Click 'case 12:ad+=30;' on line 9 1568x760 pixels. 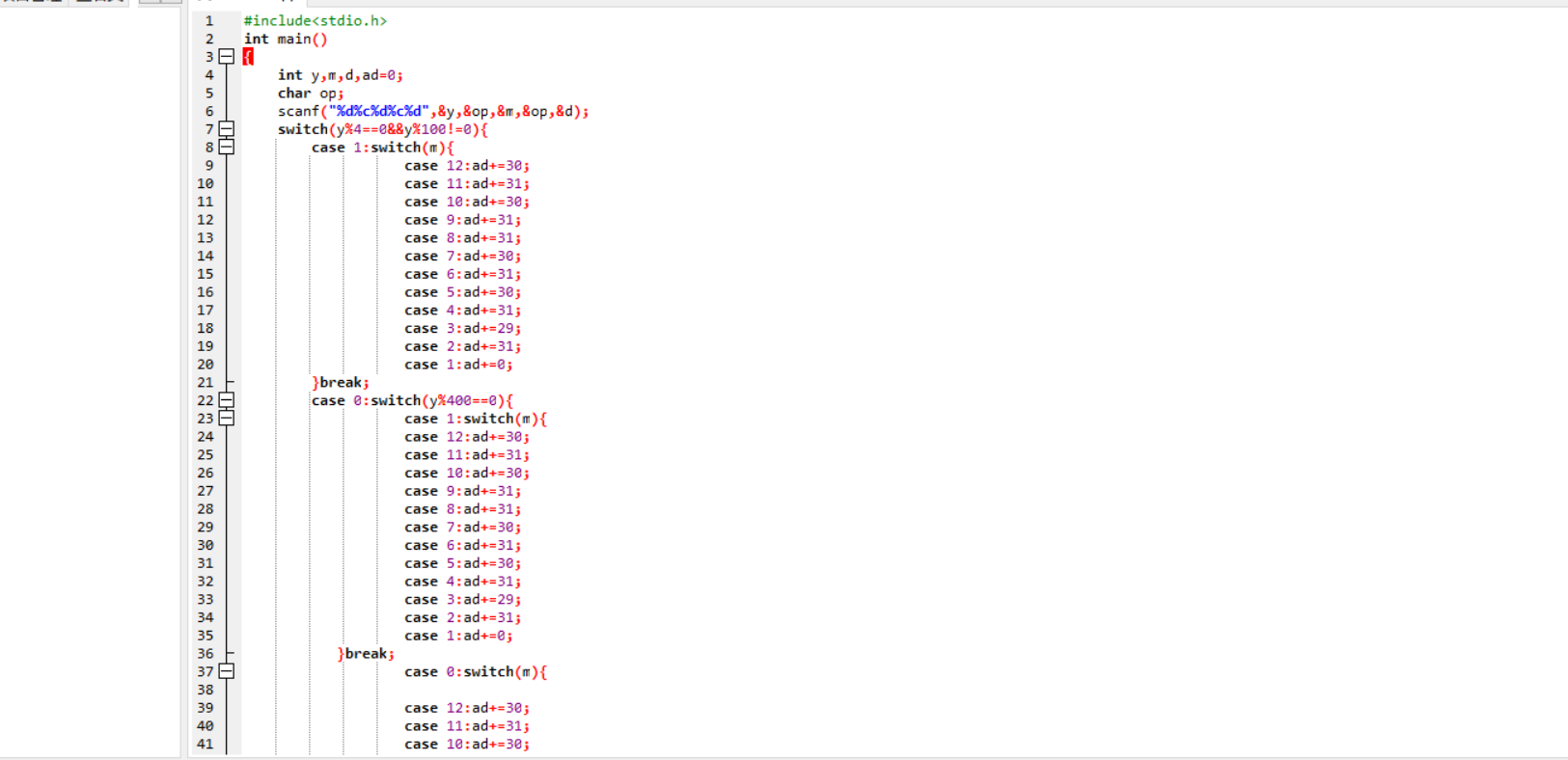coord(467,166)
